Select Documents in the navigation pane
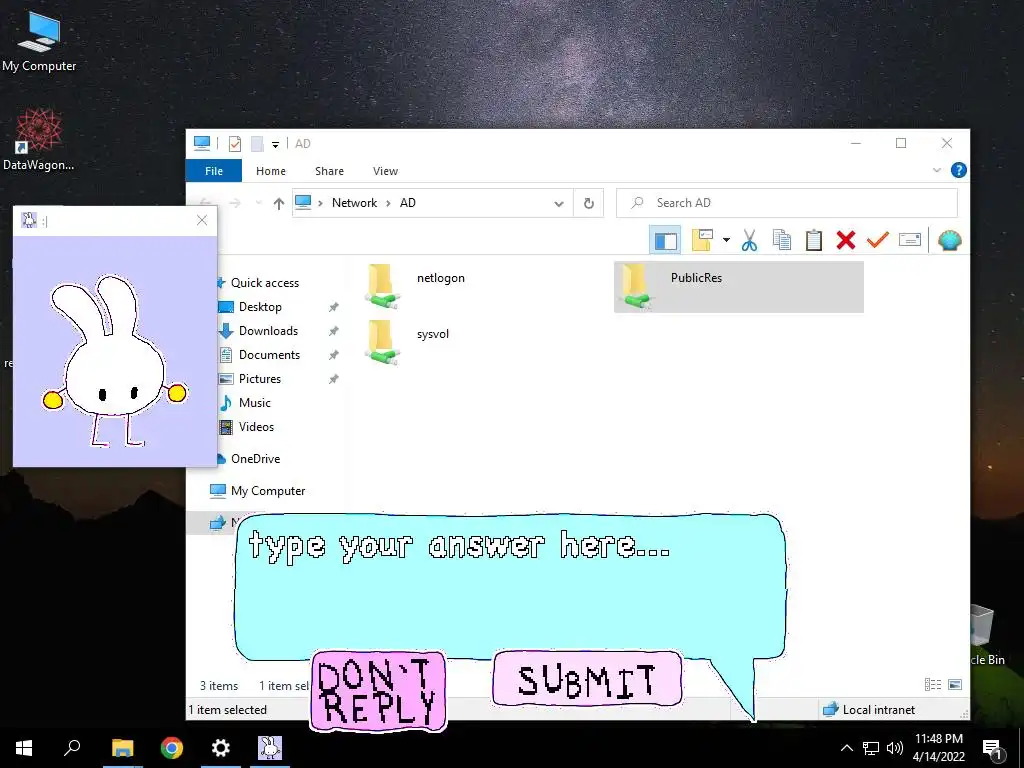 click(x=269, y=355)
